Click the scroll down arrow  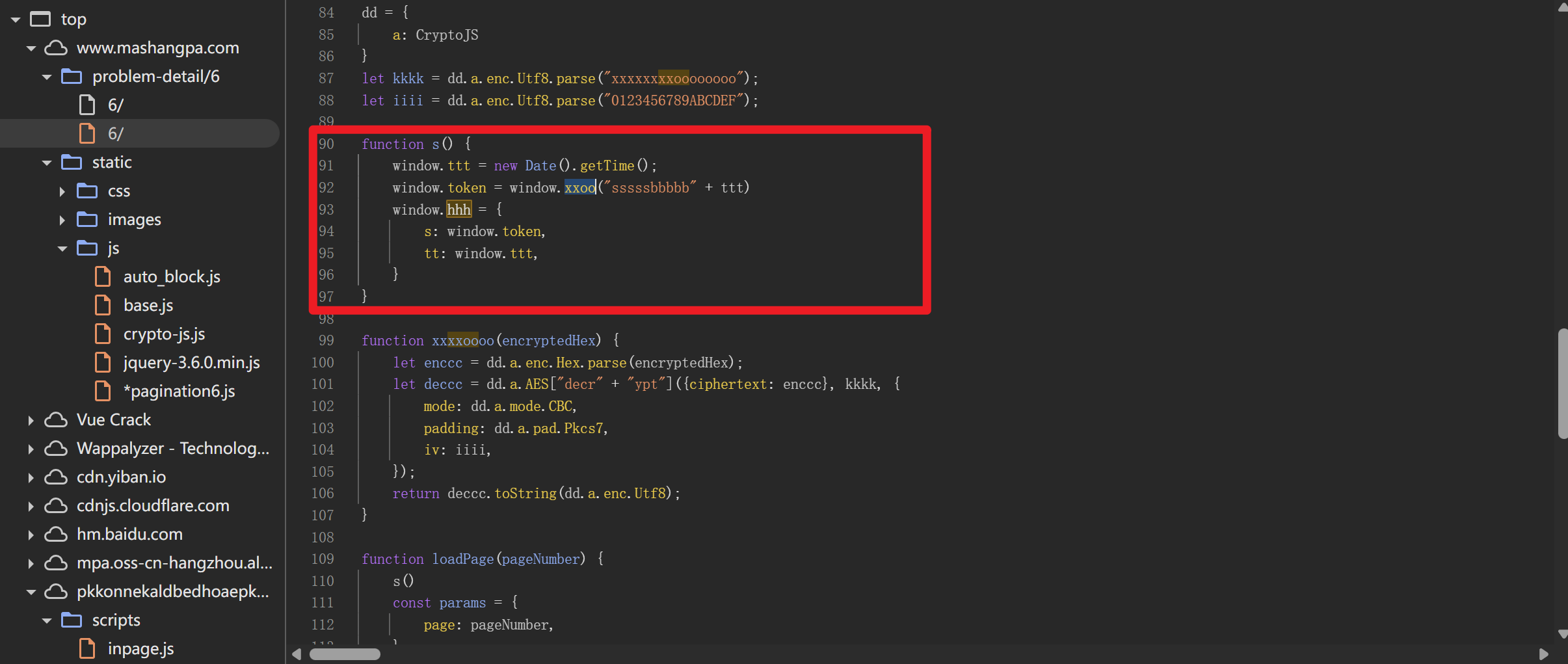click(x=1562, y=634)
